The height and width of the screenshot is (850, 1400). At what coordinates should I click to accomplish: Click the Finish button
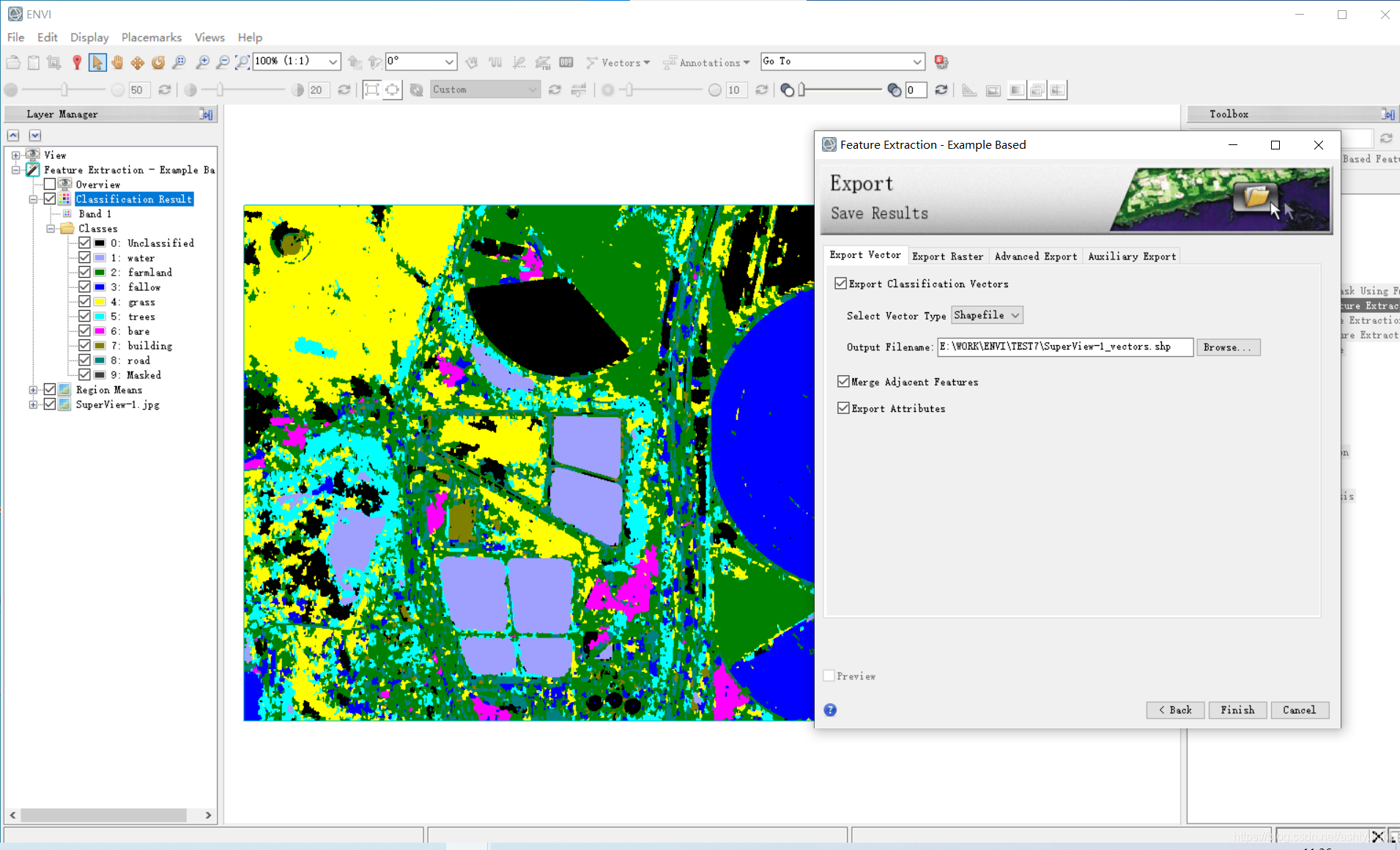click(x=1237, y=709)
